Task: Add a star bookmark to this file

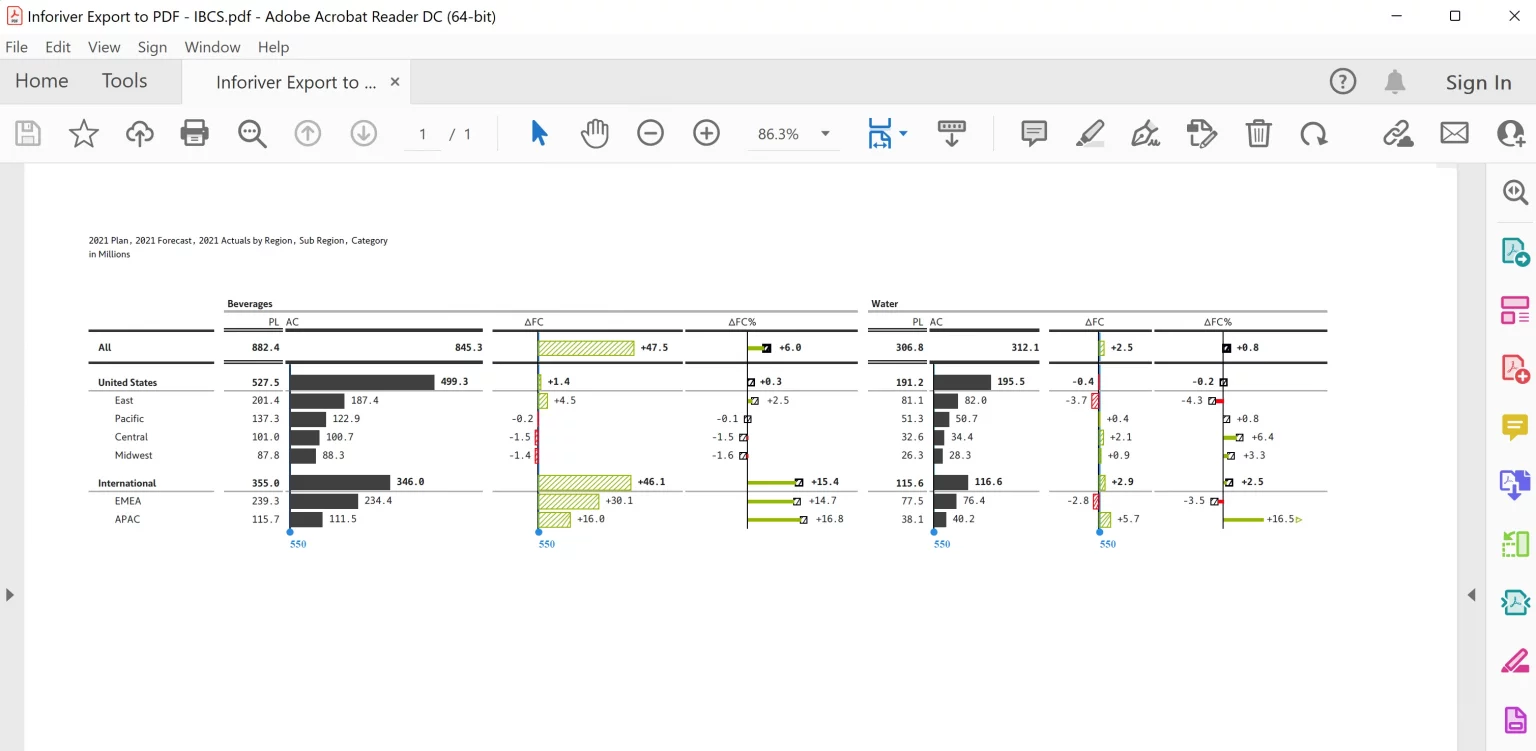Action: pyautogui.click(x=84, y=133)
